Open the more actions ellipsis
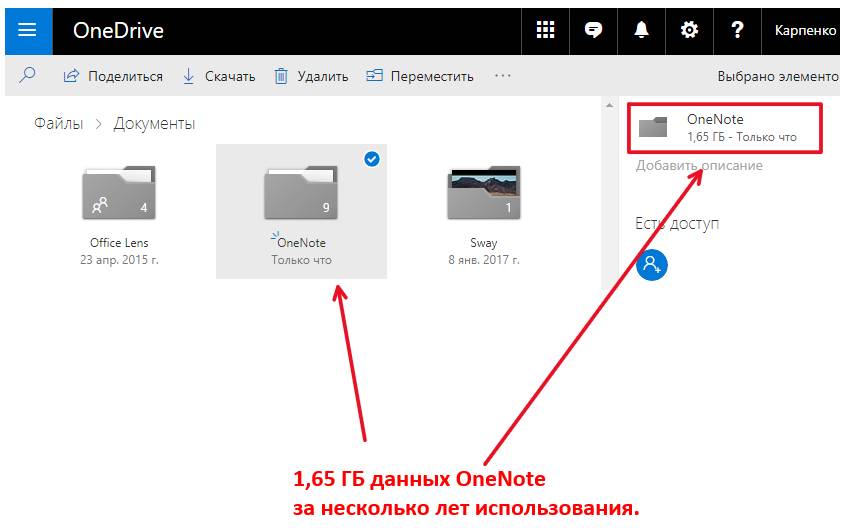 (503, 76)
